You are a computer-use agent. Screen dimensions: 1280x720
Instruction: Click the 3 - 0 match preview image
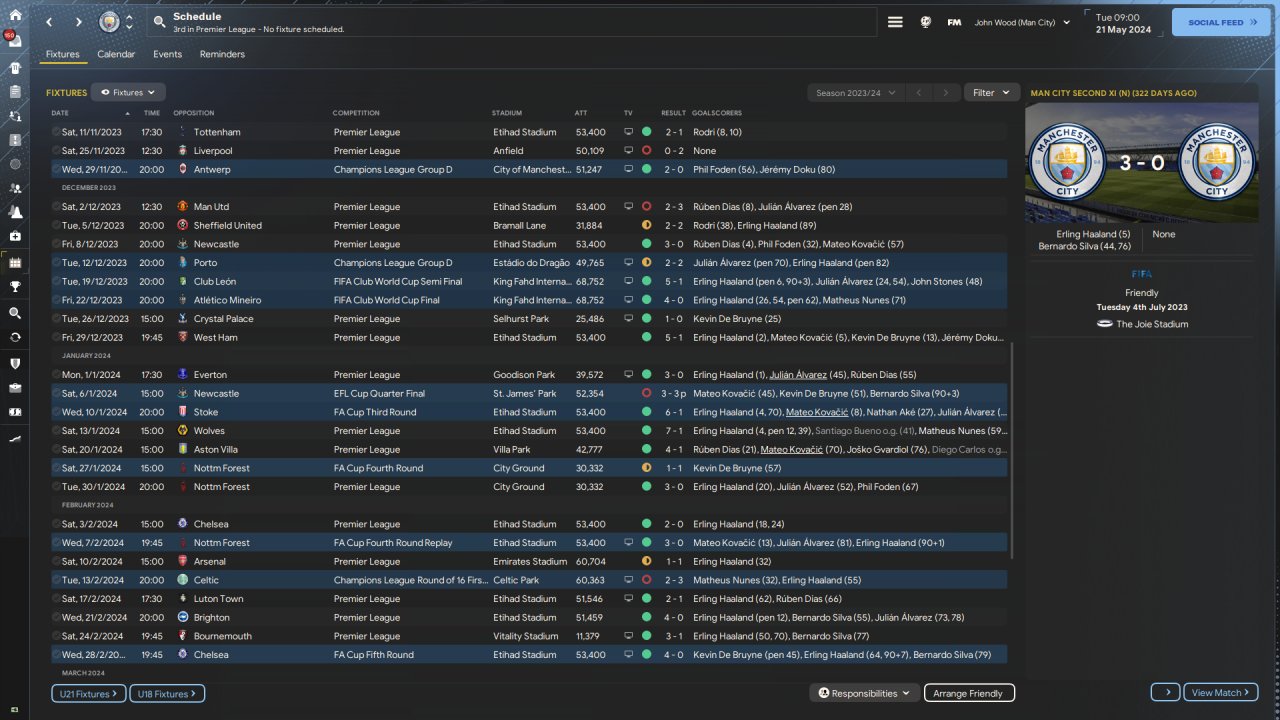pyautogui.click(x=1142, y=163)
